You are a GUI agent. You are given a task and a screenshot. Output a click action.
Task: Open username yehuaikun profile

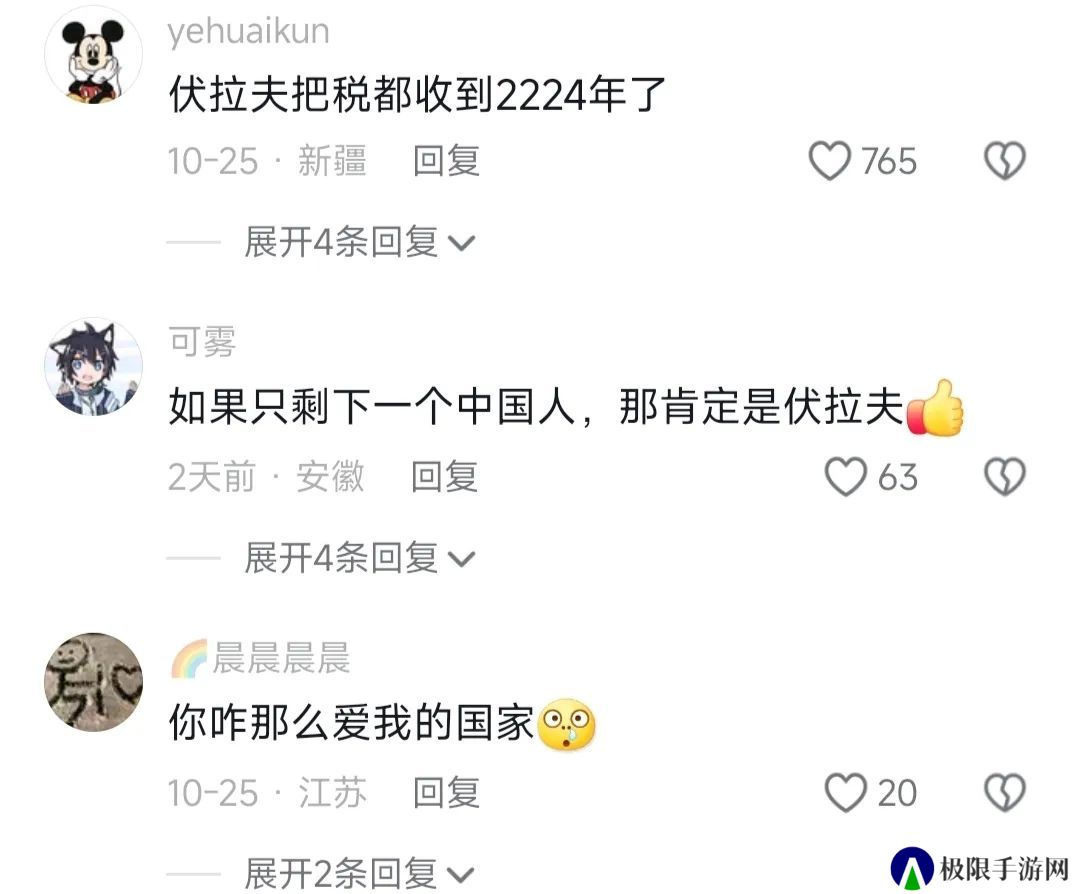(249, 32)
